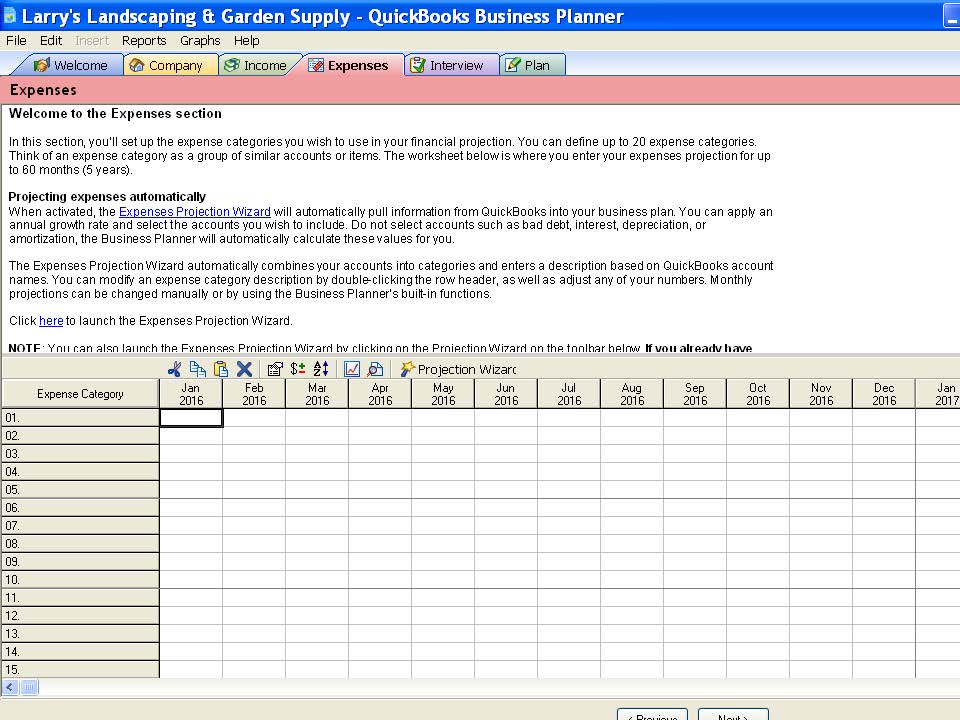Click the Jun 2016 column header
The width and height of the screenshot is (960, 720).
(x=506, y=394)
